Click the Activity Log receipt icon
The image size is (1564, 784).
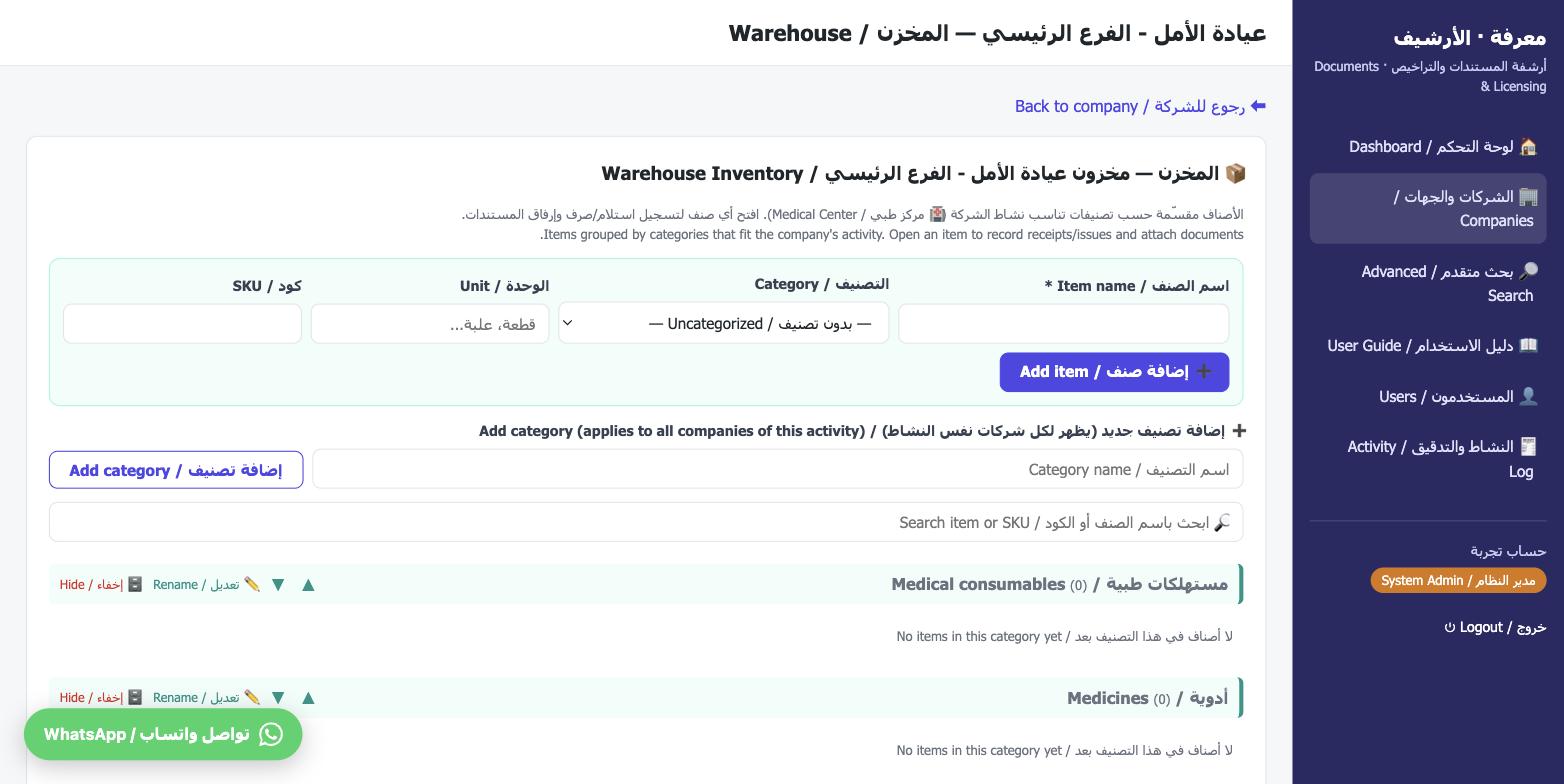click(1528, 447)
